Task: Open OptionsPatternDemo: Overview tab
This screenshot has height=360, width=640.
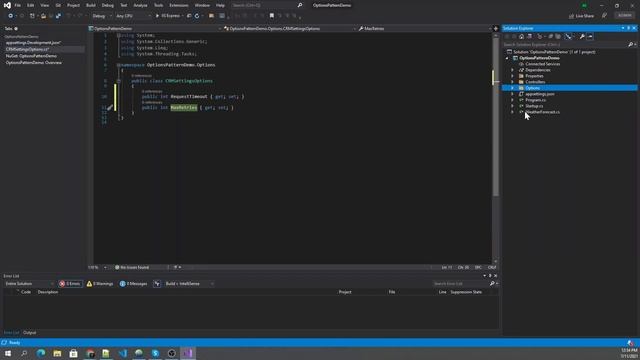Action: (x=34, y=62)
